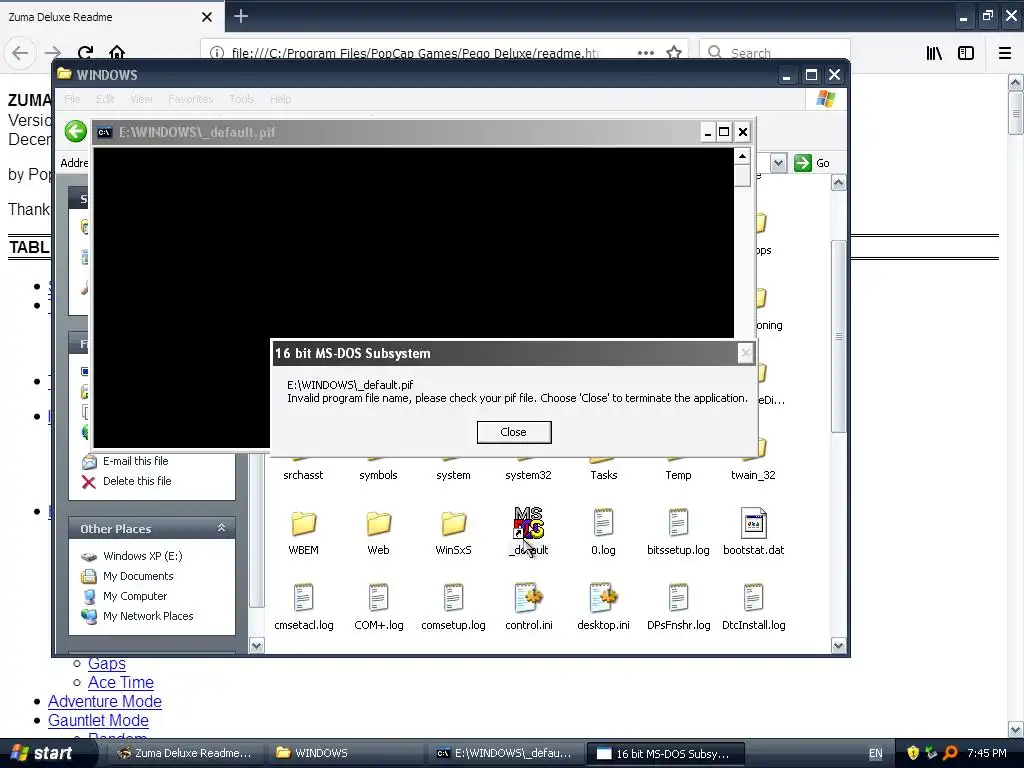Click the Firefox URL address field
Viewport: 1024px width, 768px height.
point(417,53)
